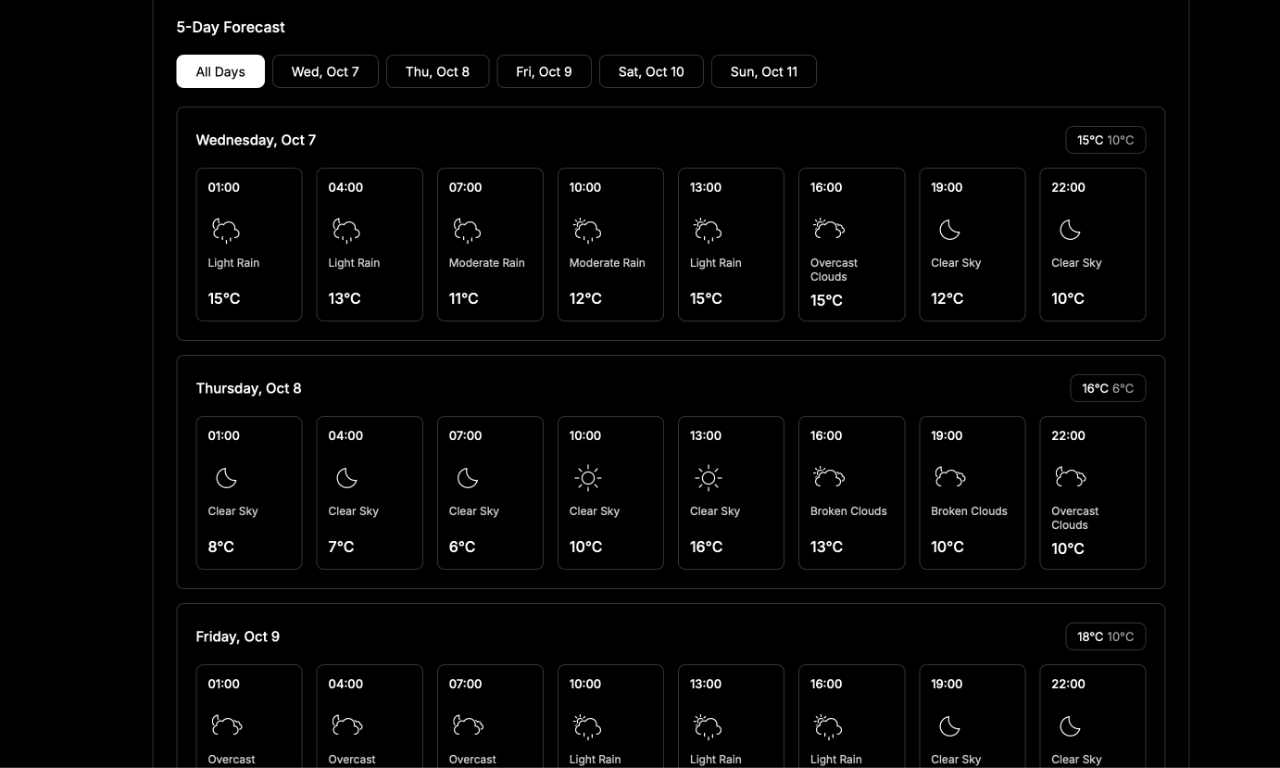This screenshot has width=1280, height=768.
Task: Click Wednesday's 15°C 10°C high-low badge
Action: coord(1105,140)
